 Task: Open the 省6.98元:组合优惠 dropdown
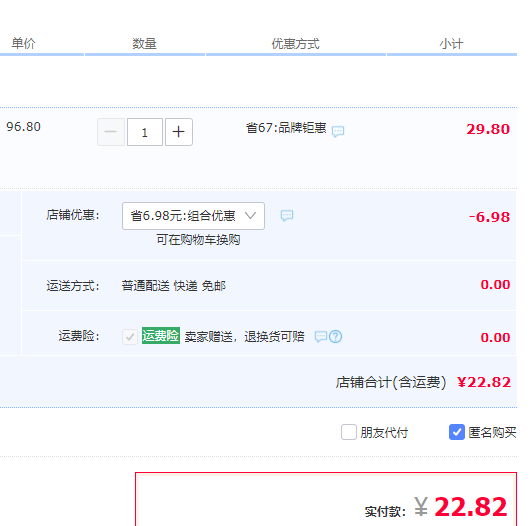point(193,216)
